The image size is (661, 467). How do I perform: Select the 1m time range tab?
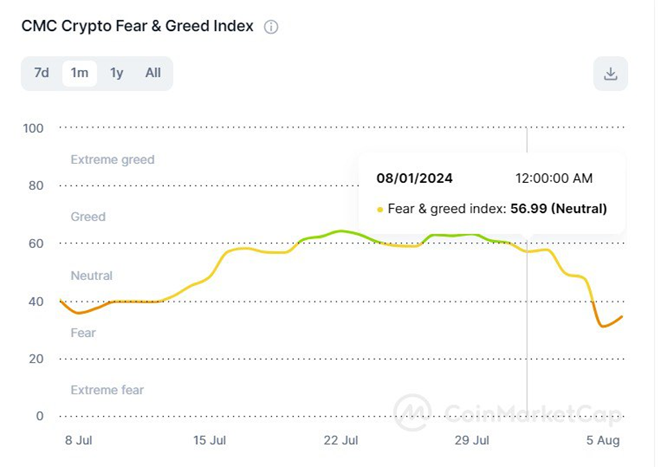pyautogui.click(x=79, y=73)
